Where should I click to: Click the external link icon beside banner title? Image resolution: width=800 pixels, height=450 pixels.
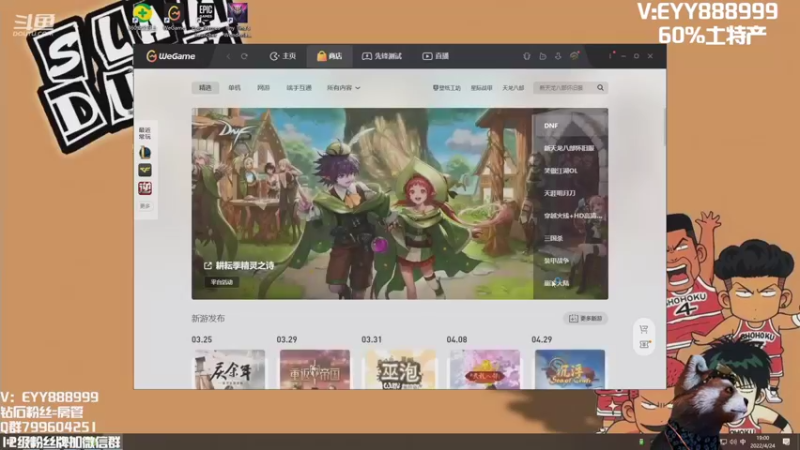tap(208, 265)
